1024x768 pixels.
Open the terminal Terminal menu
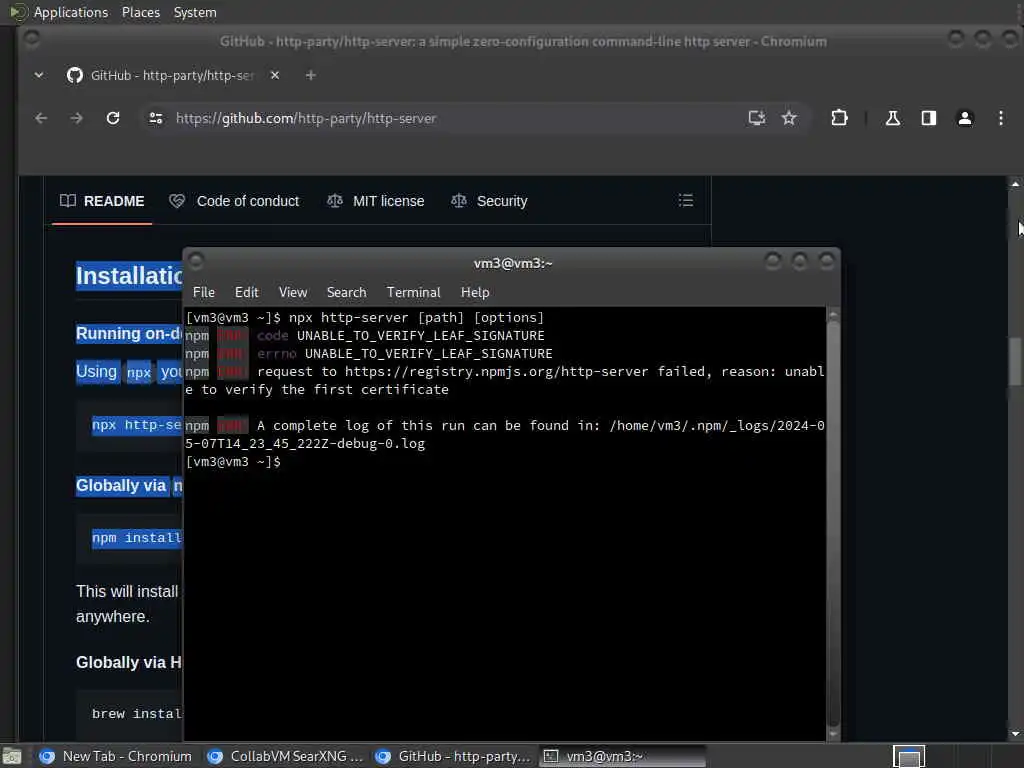[x=413, y=293]
